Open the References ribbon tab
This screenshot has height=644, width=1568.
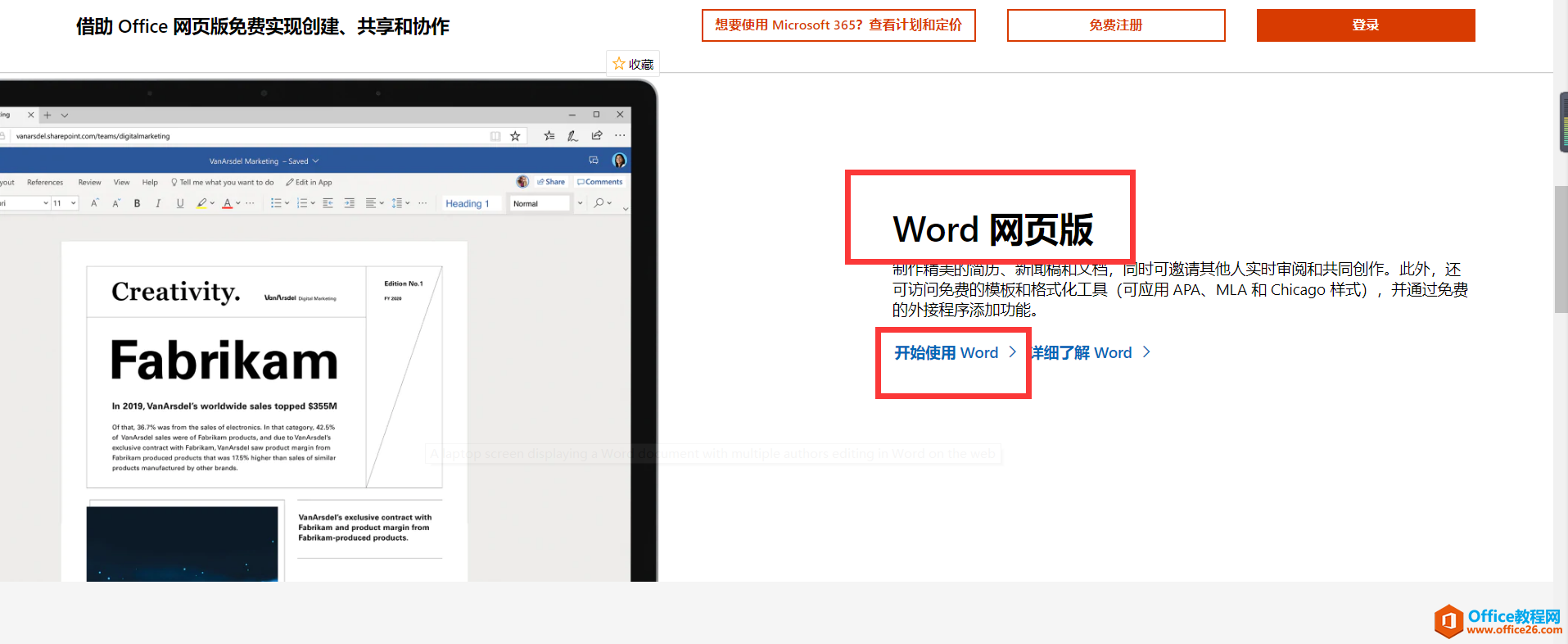(45, 183)
